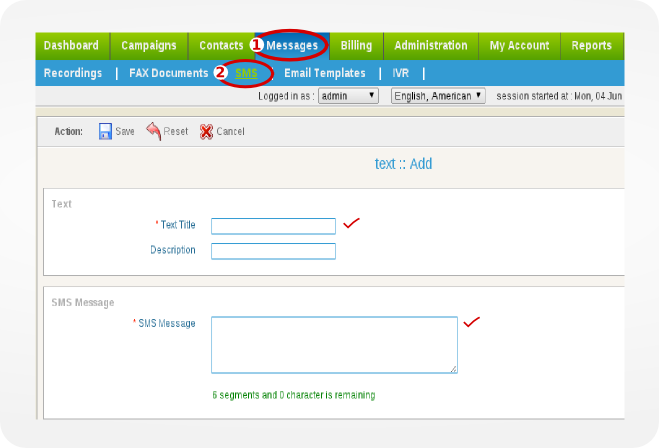659x448 pixels.
Task: Open the Administration tab
Action: click(431, 45)
